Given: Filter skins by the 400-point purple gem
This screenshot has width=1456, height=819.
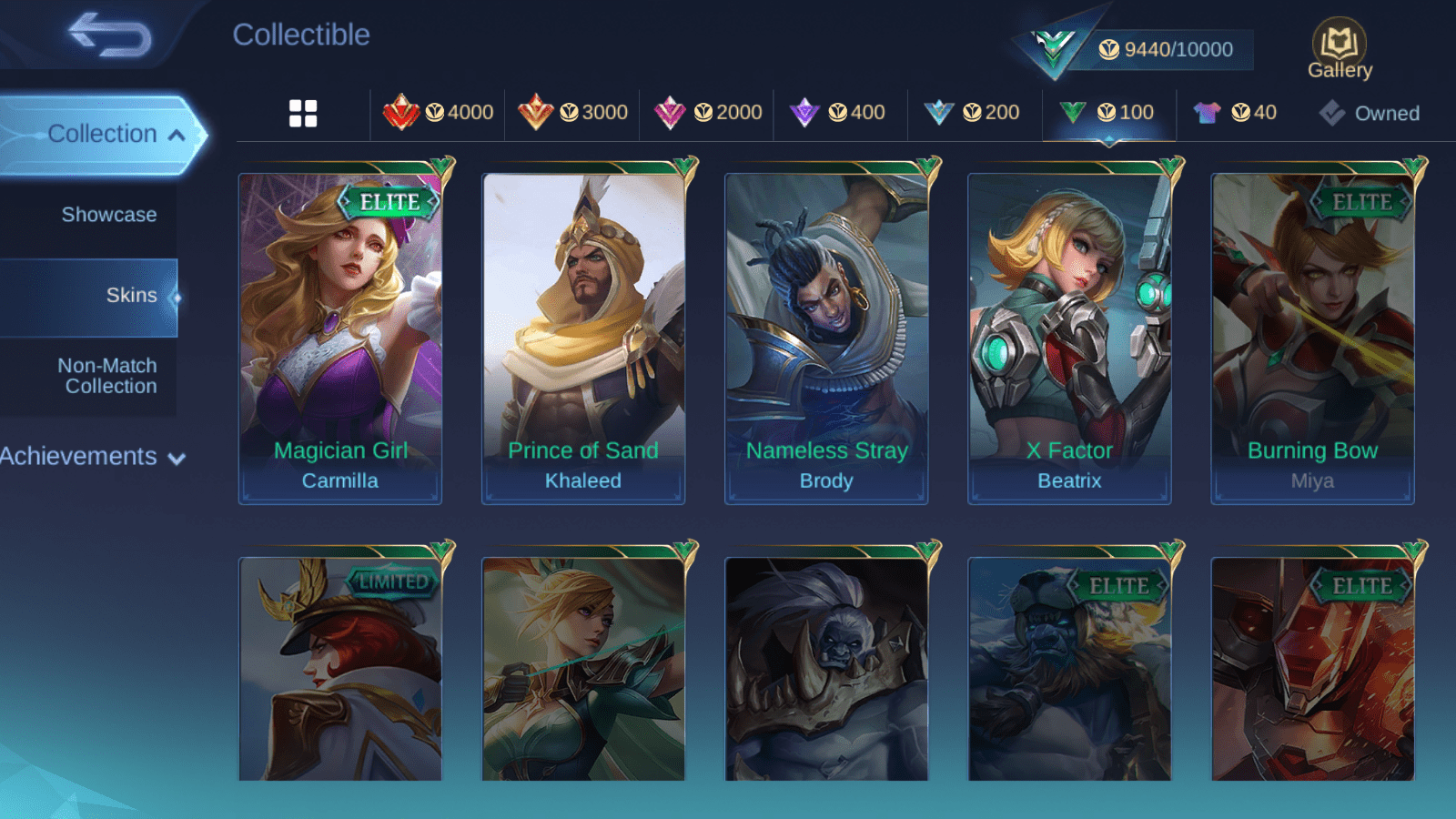Looking at the screenshot, I should click(837, 113).
